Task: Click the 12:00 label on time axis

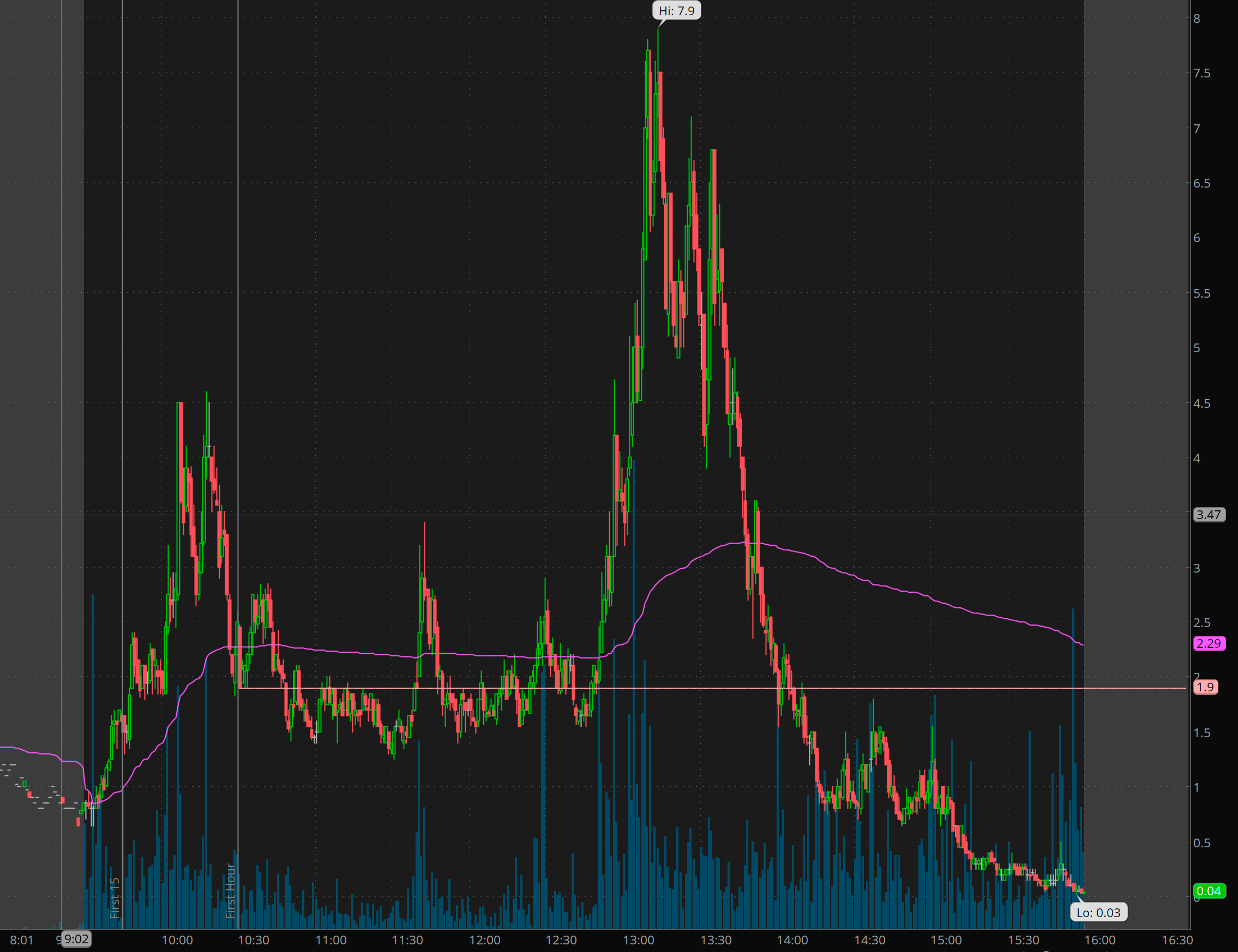Action: click(485, 940)
